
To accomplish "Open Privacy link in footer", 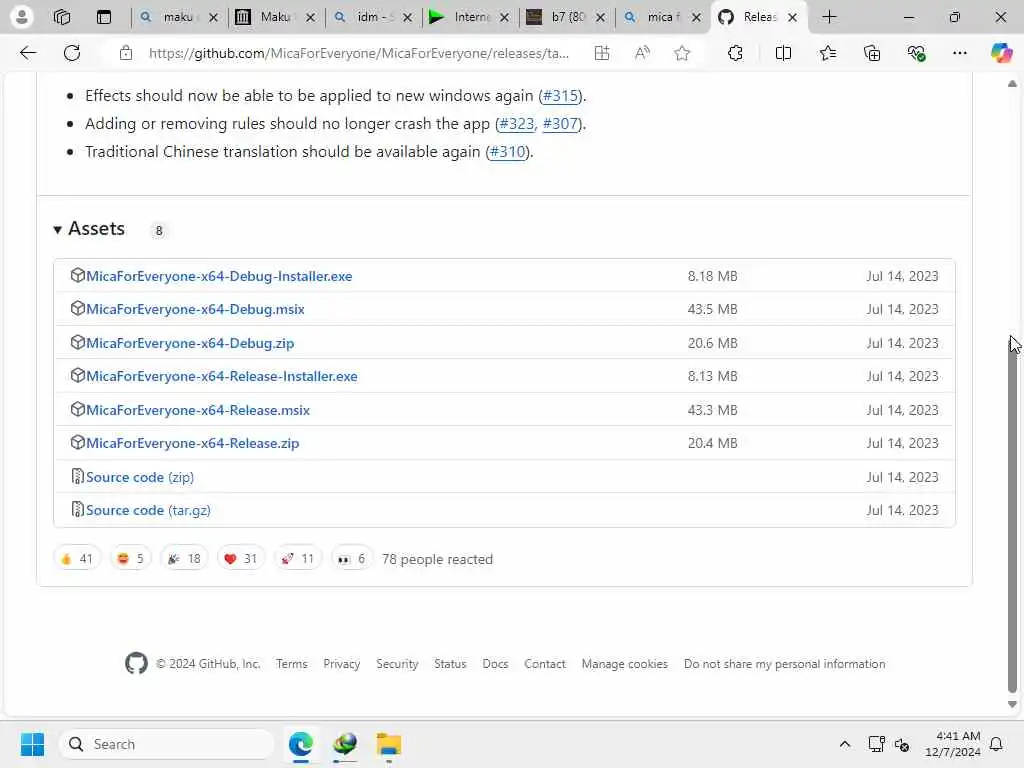I will coord(342,664).
